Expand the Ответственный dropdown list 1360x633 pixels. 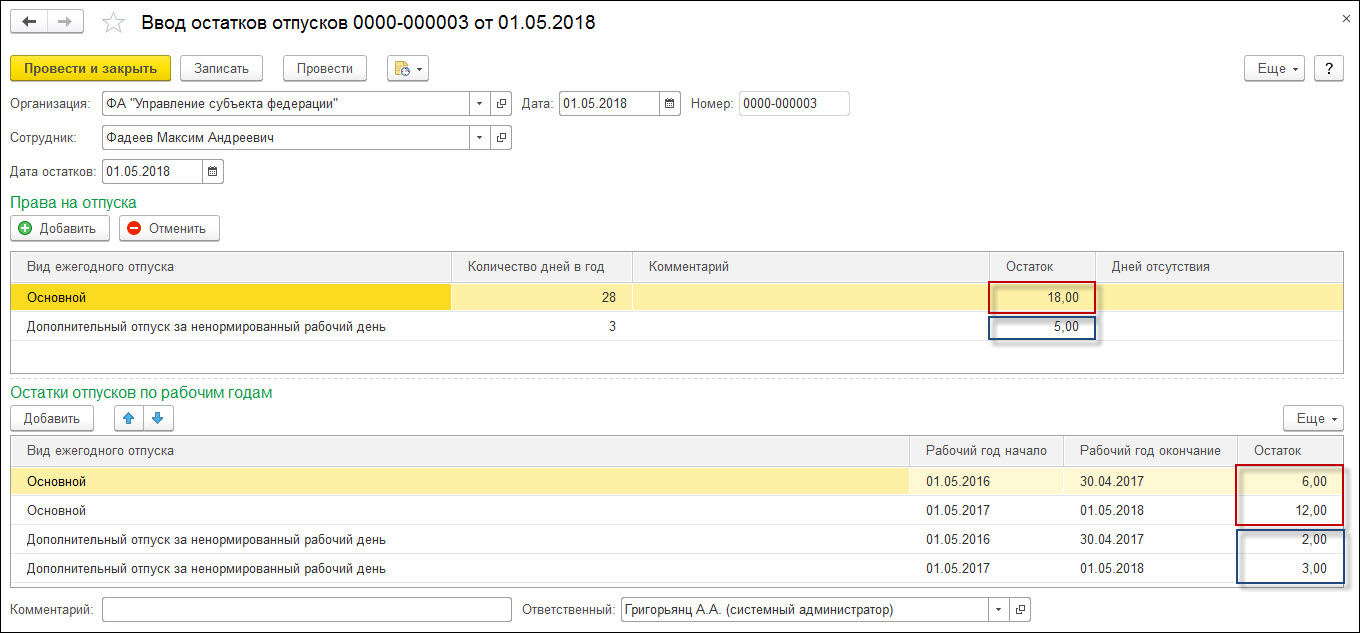pos(997,609)
